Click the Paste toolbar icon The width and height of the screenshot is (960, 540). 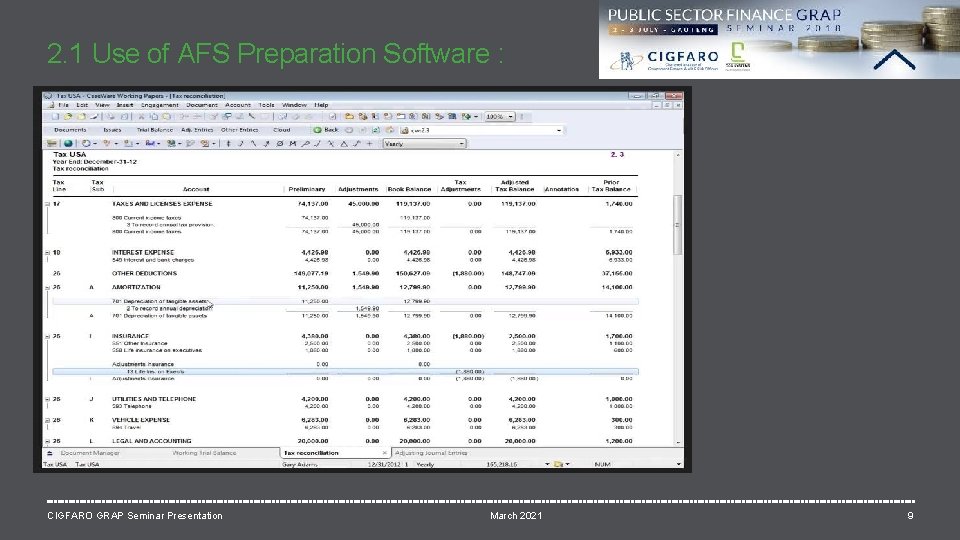tap(166, 116)
